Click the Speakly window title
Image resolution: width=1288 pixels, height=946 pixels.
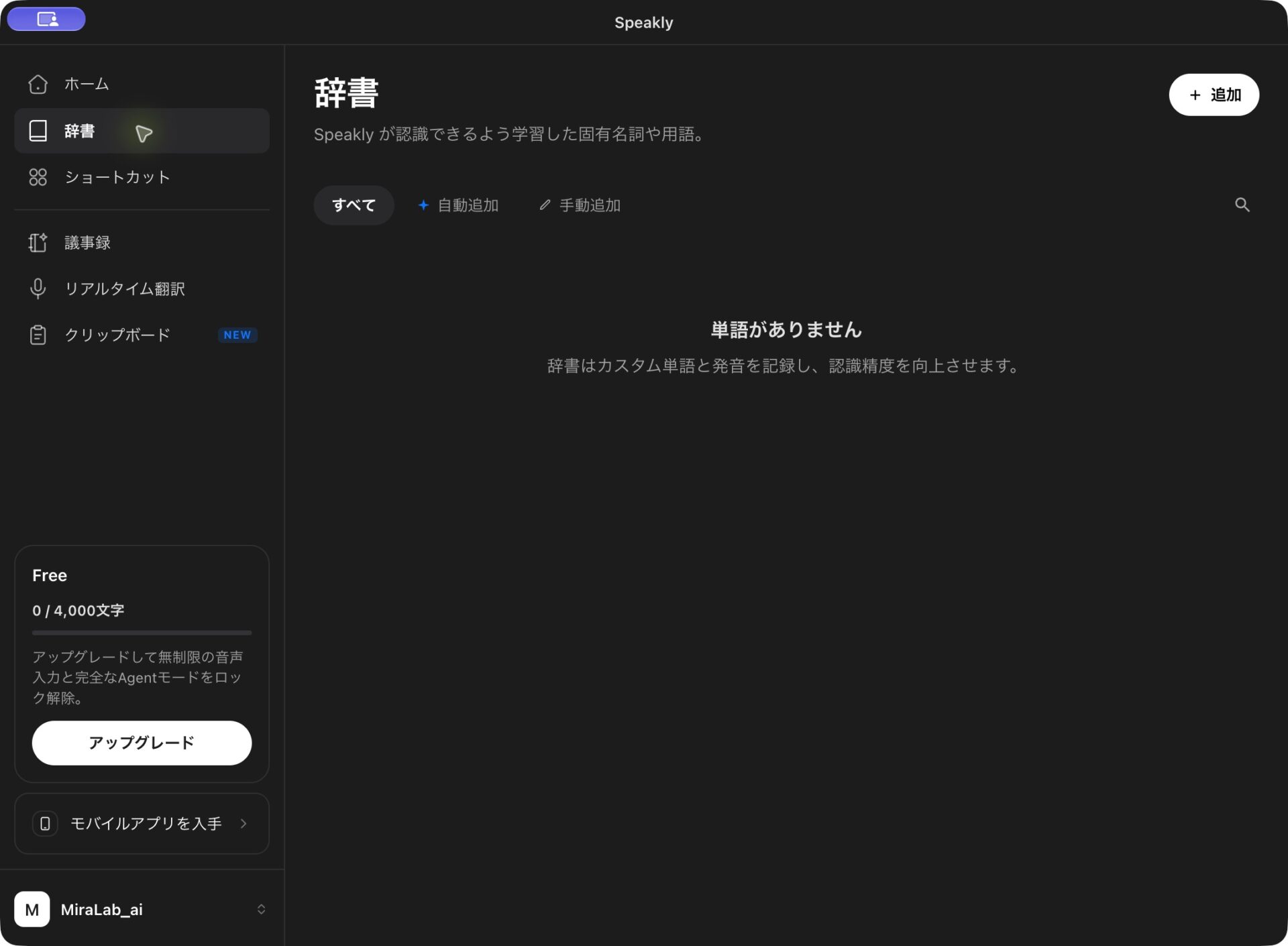pos(644,22)
